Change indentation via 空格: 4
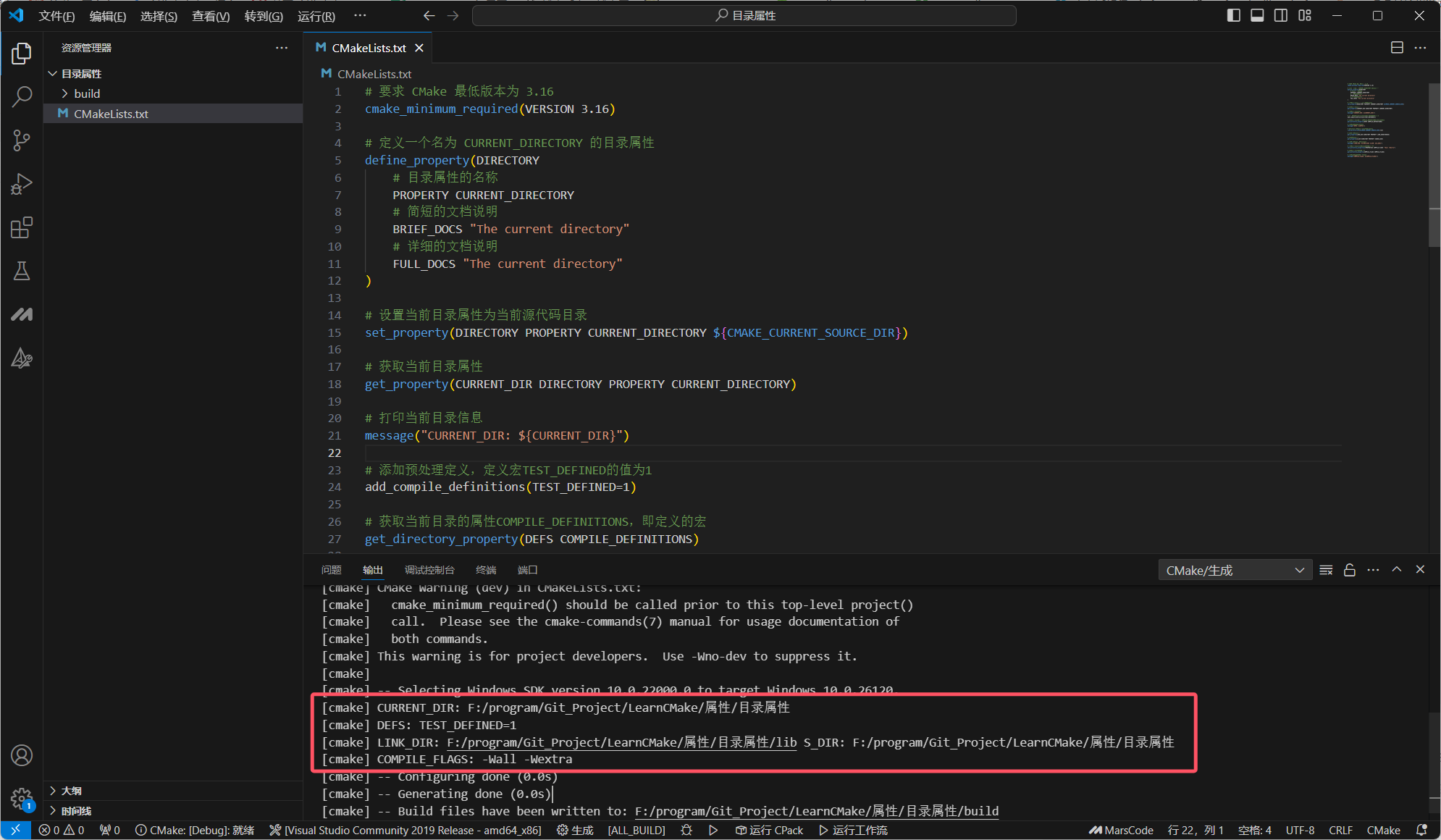1441x840 pixels. 1255,830
